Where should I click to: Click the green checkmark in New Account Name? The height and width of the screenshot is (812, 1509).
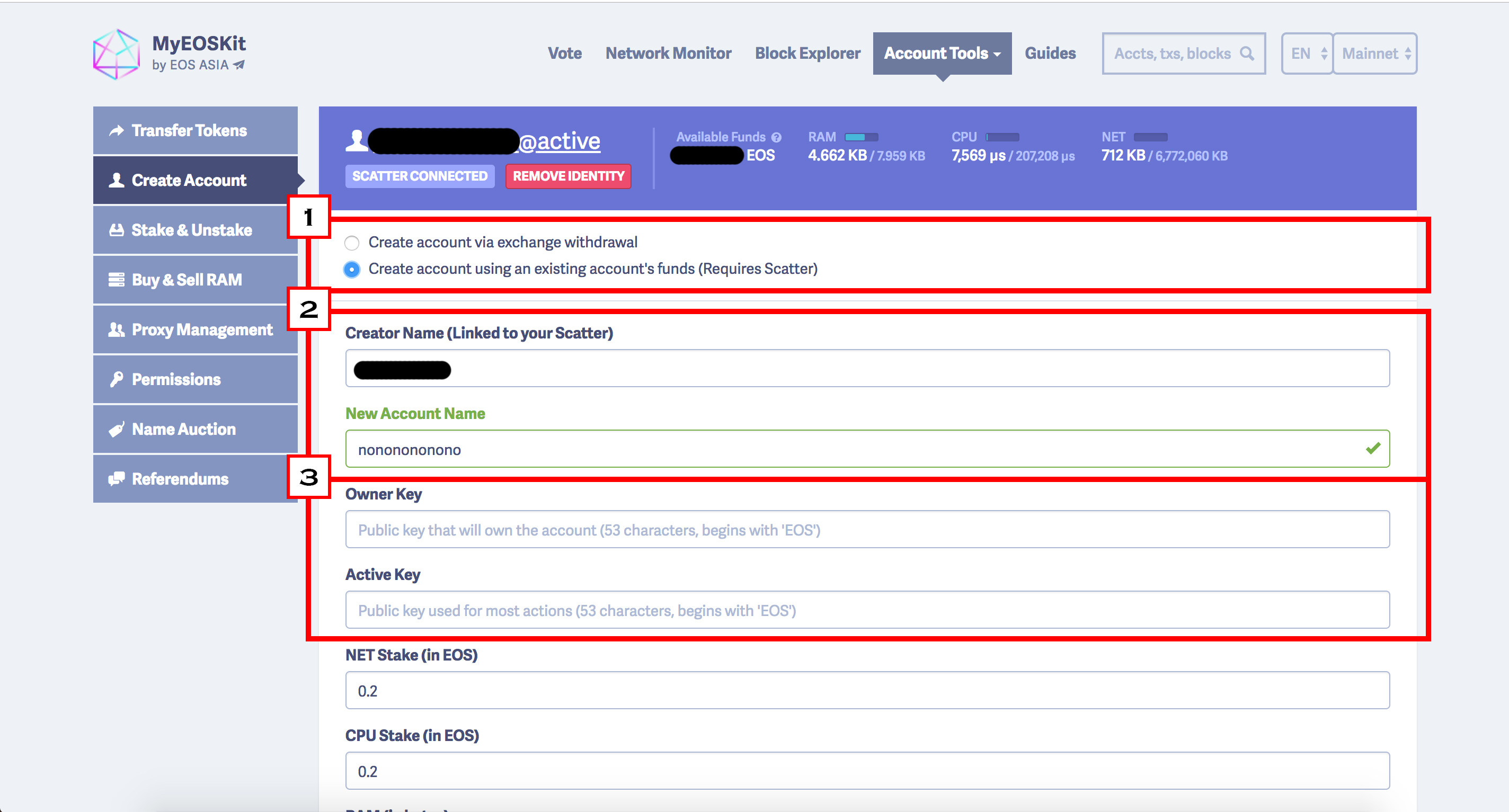point(1373,449)
